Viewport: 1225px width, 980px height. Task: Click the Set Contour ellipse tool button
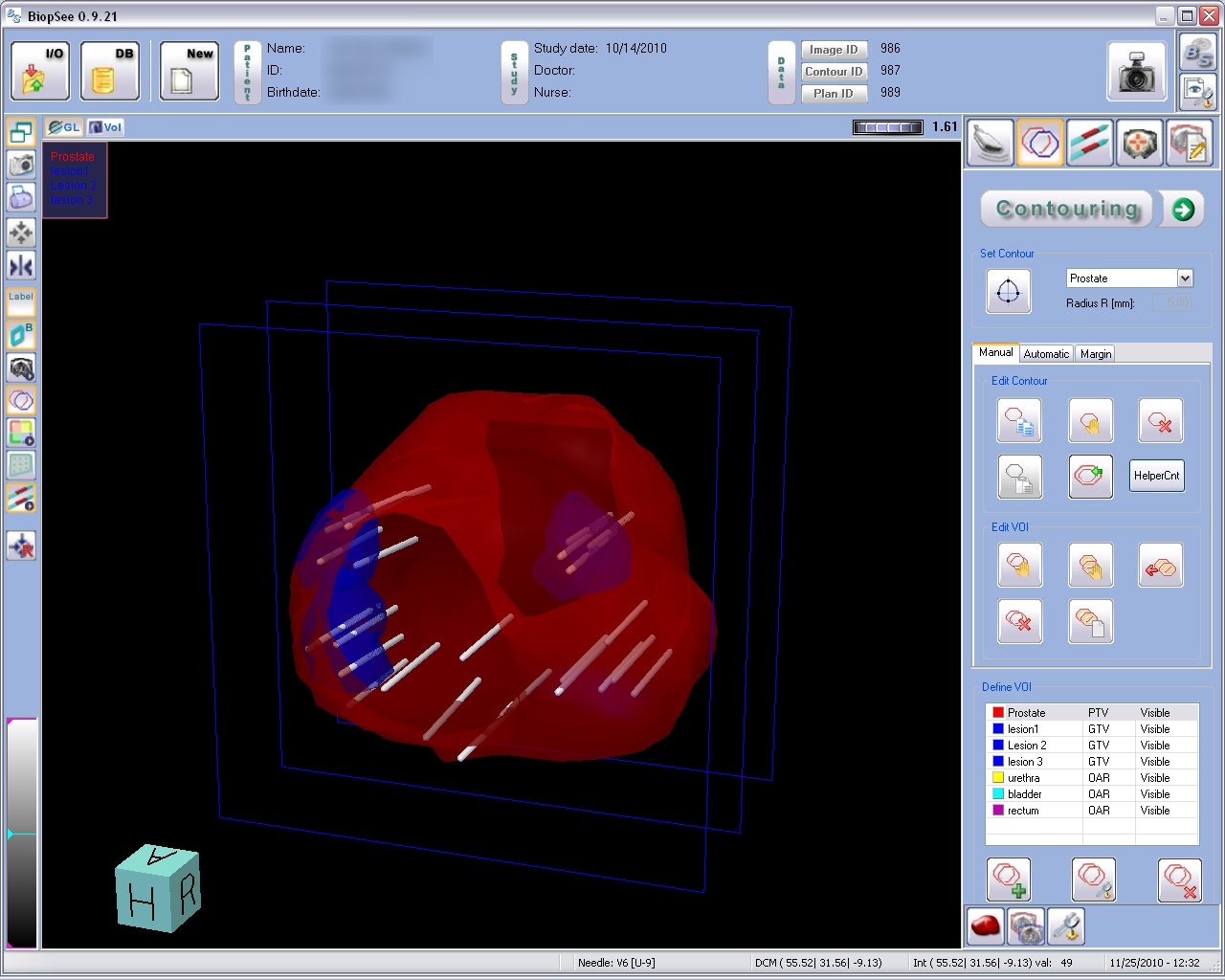(1009, 292)
